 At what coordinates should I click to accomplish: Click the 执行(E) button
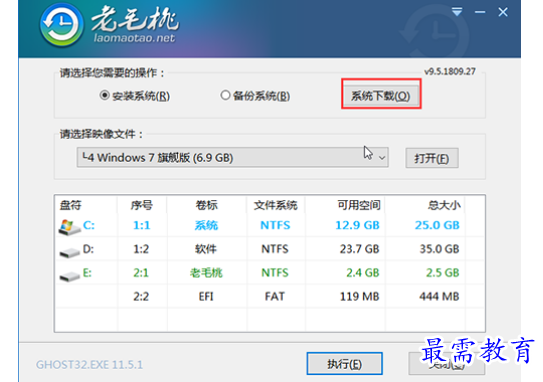pos(345,364)
